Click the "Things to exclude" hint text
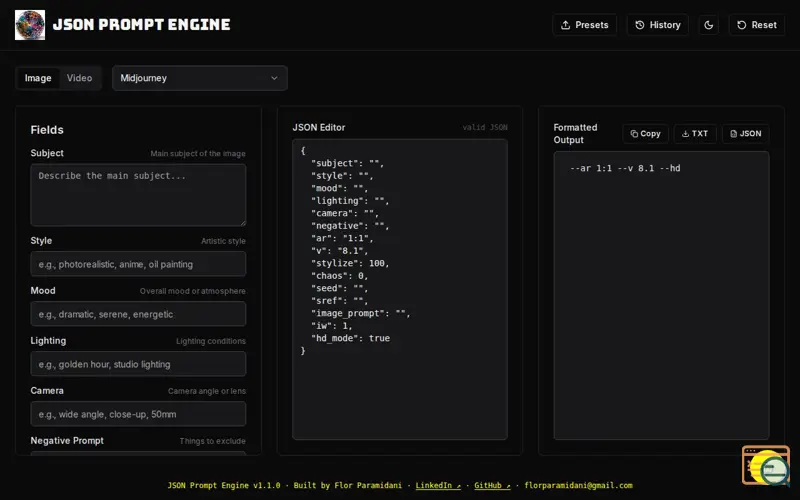This screenshot has height=500, width=800. coord(212,441)
